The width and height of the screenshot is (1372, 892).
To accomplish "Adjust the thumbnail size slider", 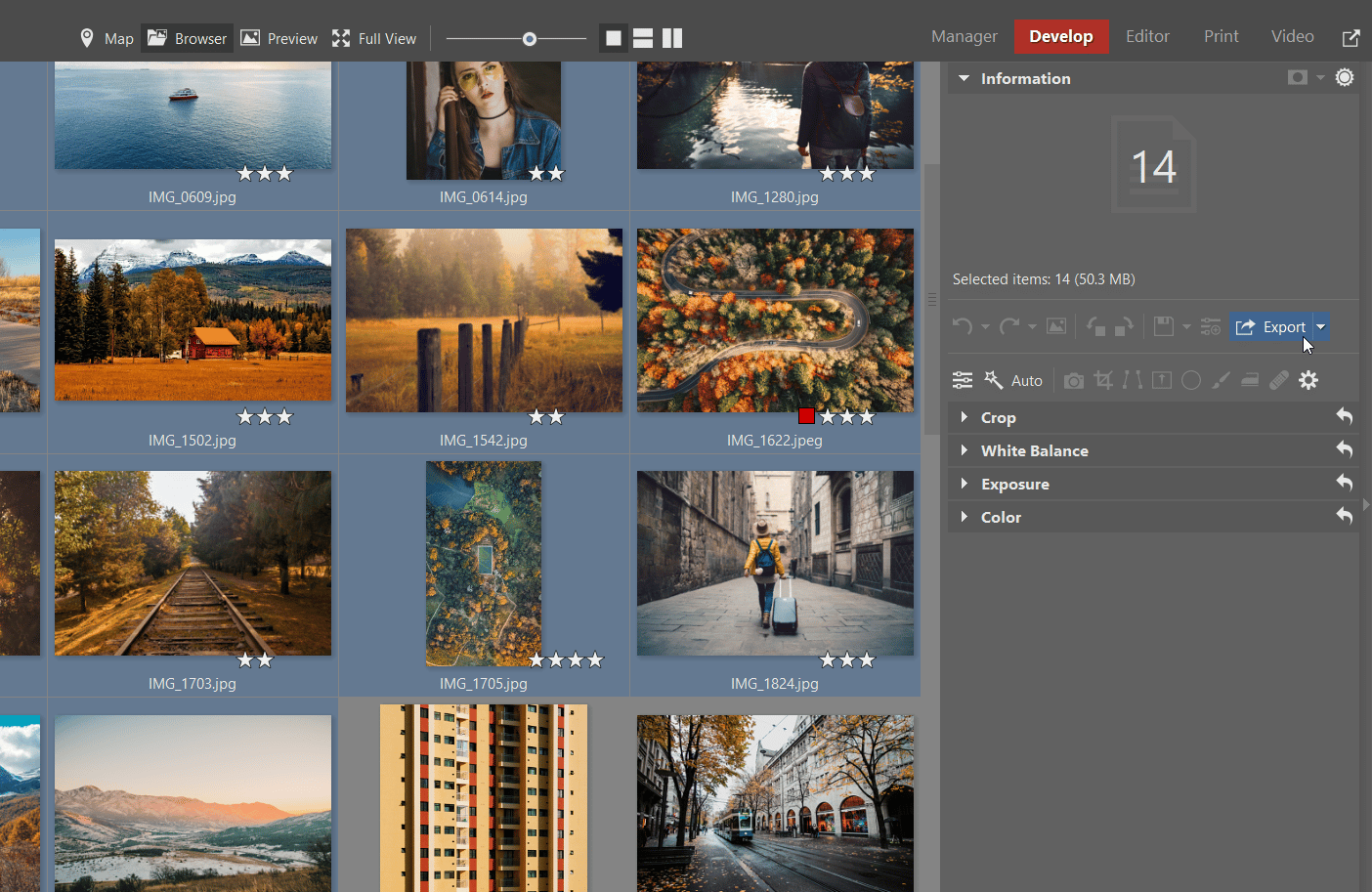I will (529, 38).
